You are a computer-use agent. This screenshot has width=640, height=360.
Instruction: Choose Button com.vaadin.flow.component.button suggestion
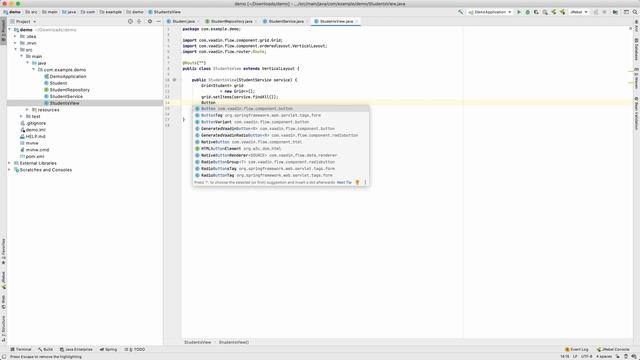(281, 109)
